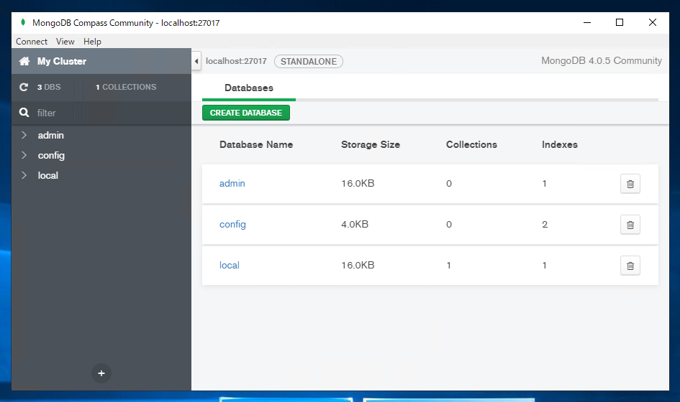Image resolution: width=680 pixels, height=402 pixels.
Task: Click the collections count in the local row
Action: click(x=449, y=265)
